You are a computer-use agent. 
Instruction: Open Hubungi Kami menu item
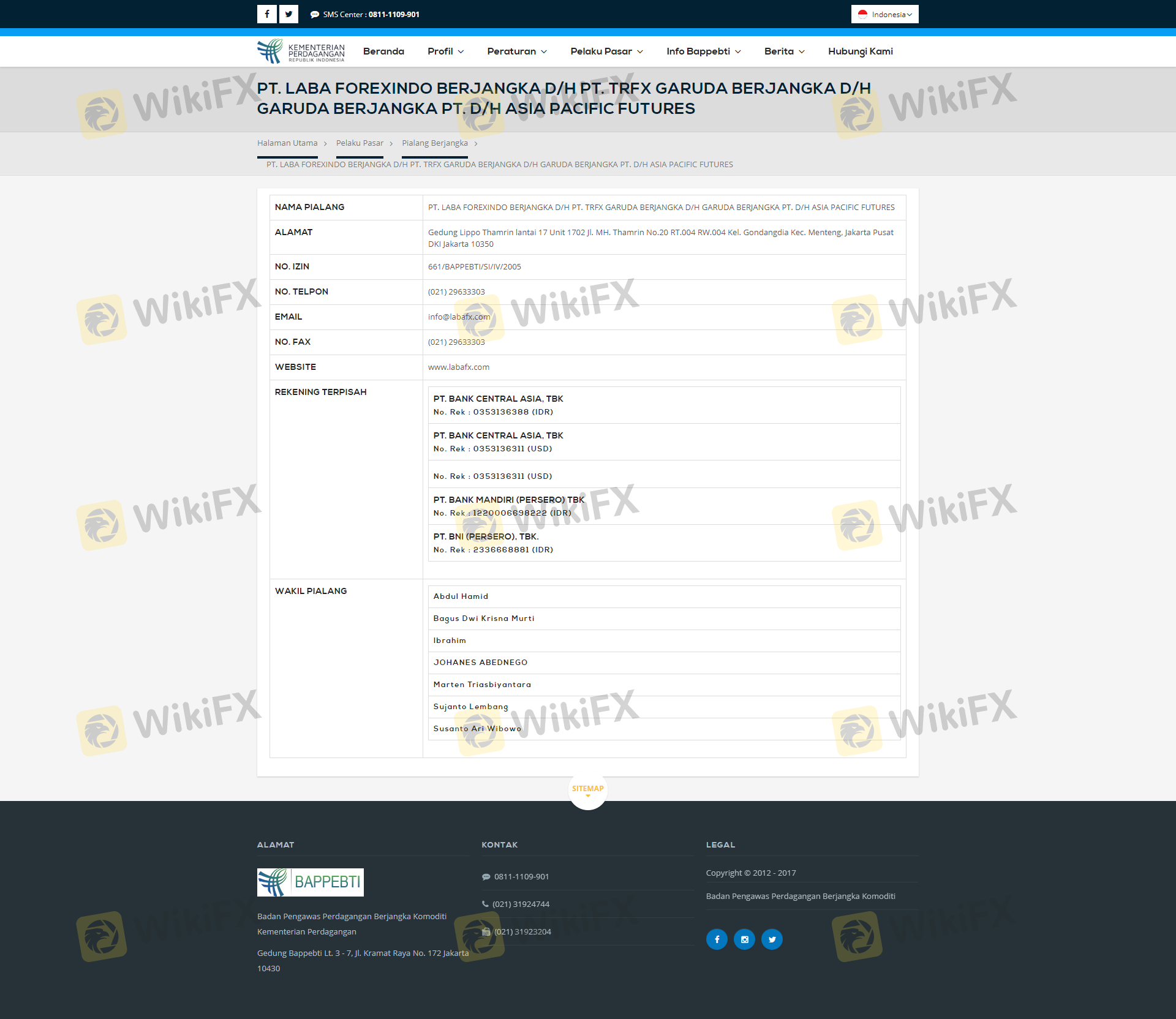(860, 51)
